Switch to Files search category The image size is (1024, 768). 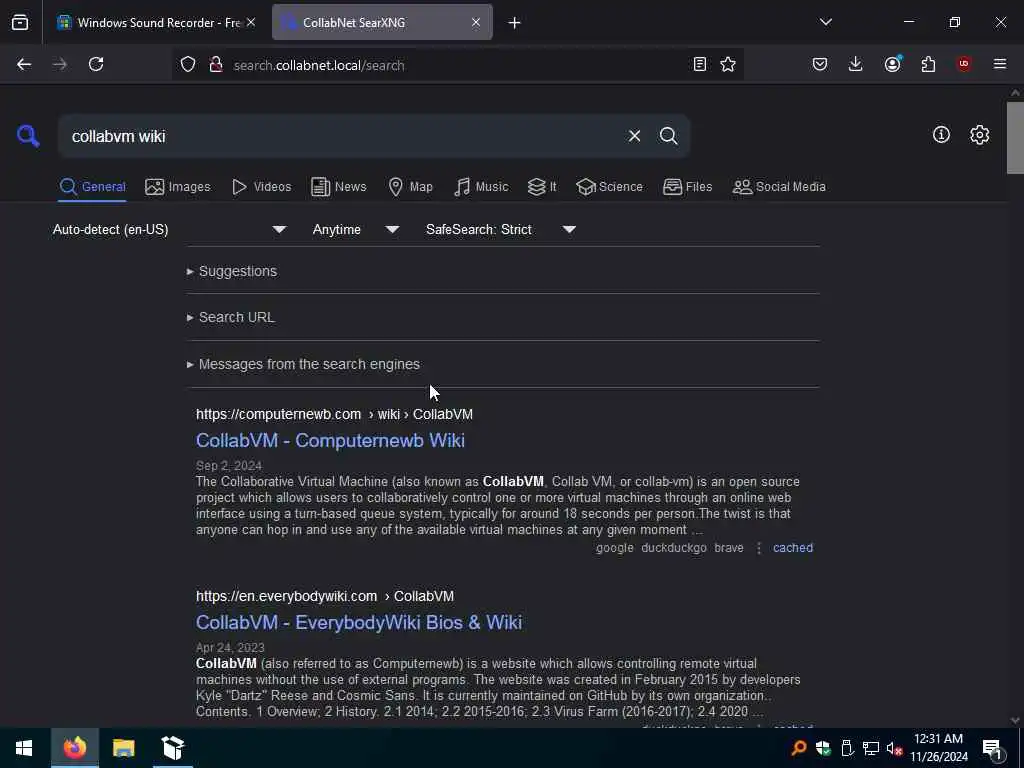coord(687,187)
